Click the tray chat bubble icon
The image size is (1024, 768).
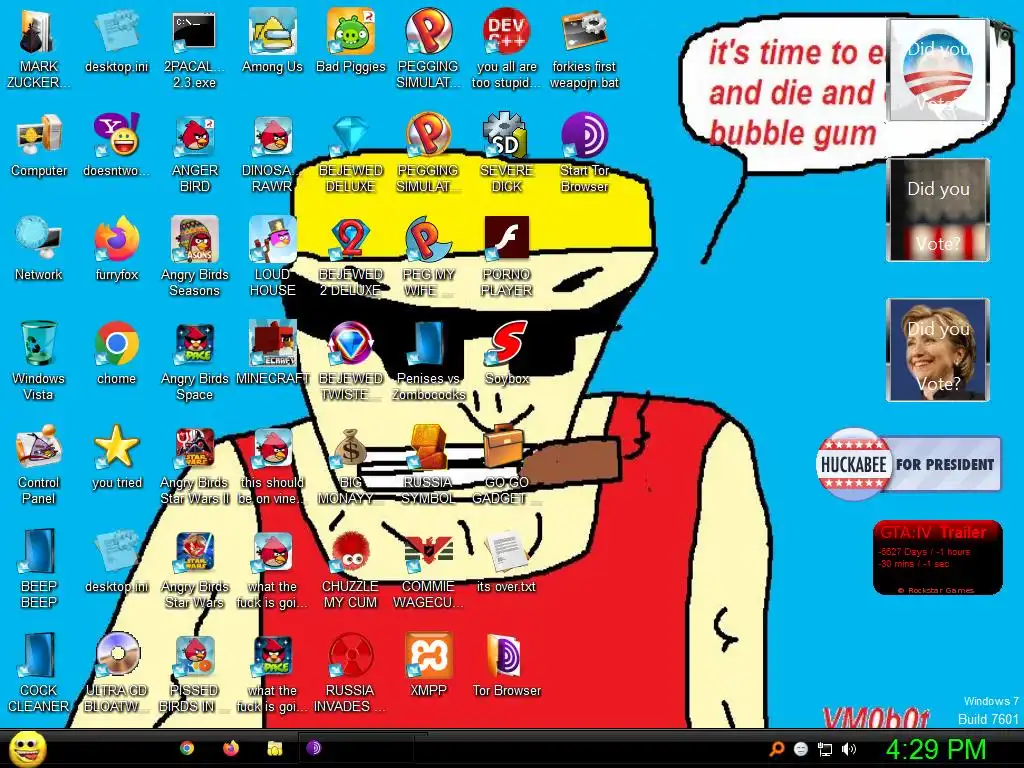[801, 749]
